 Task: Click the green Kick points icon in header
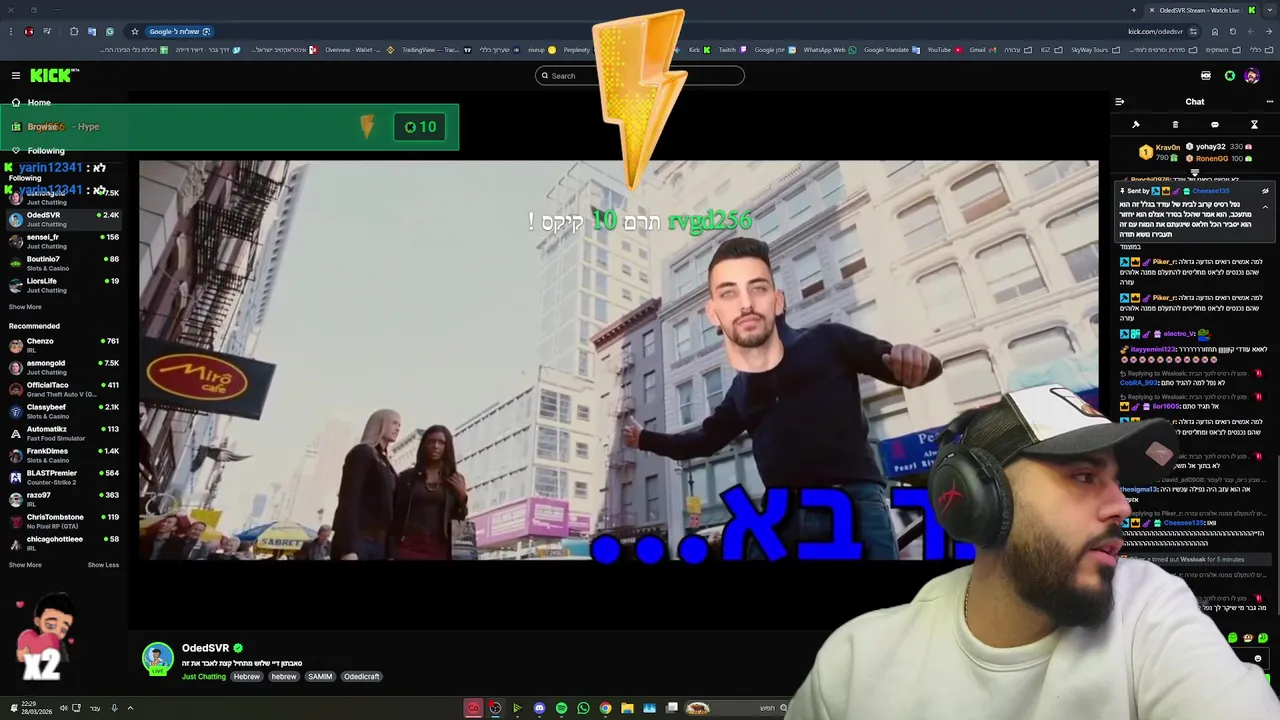(1230, 76)
